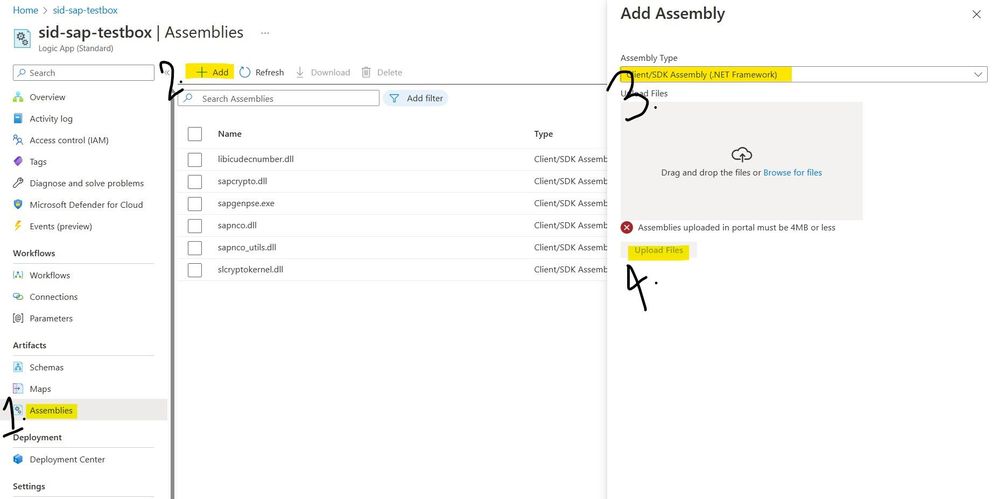Close the Add Assembly panel
This screenshot has height=499, width=999.
pyautogui.click(x=976, y=14)
